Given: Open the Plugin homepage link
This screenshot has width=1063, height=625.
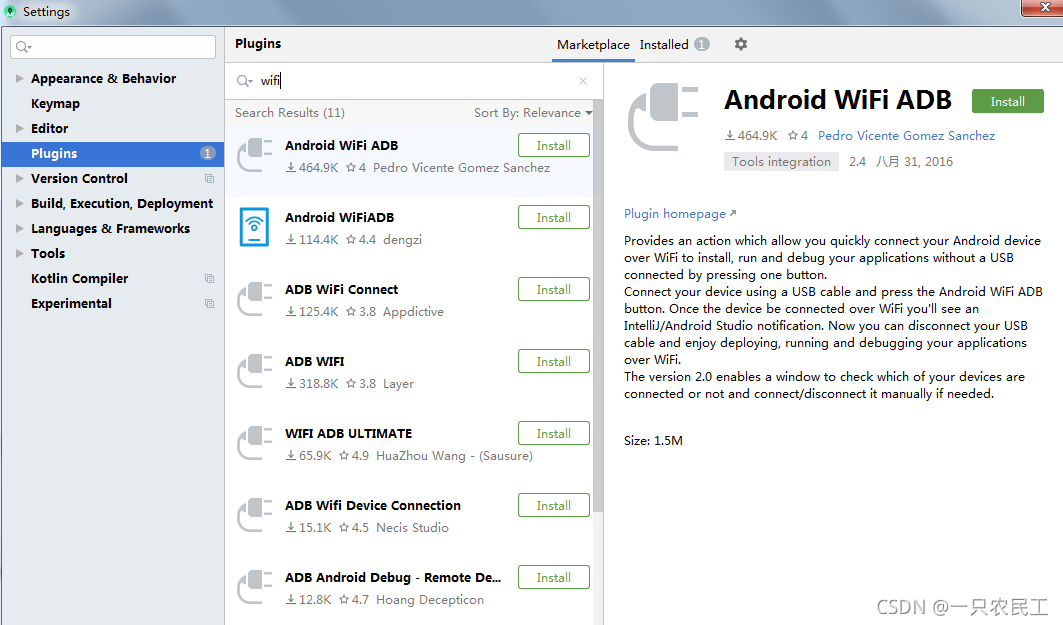Looking at the screenshot, I should click(680, 214).
